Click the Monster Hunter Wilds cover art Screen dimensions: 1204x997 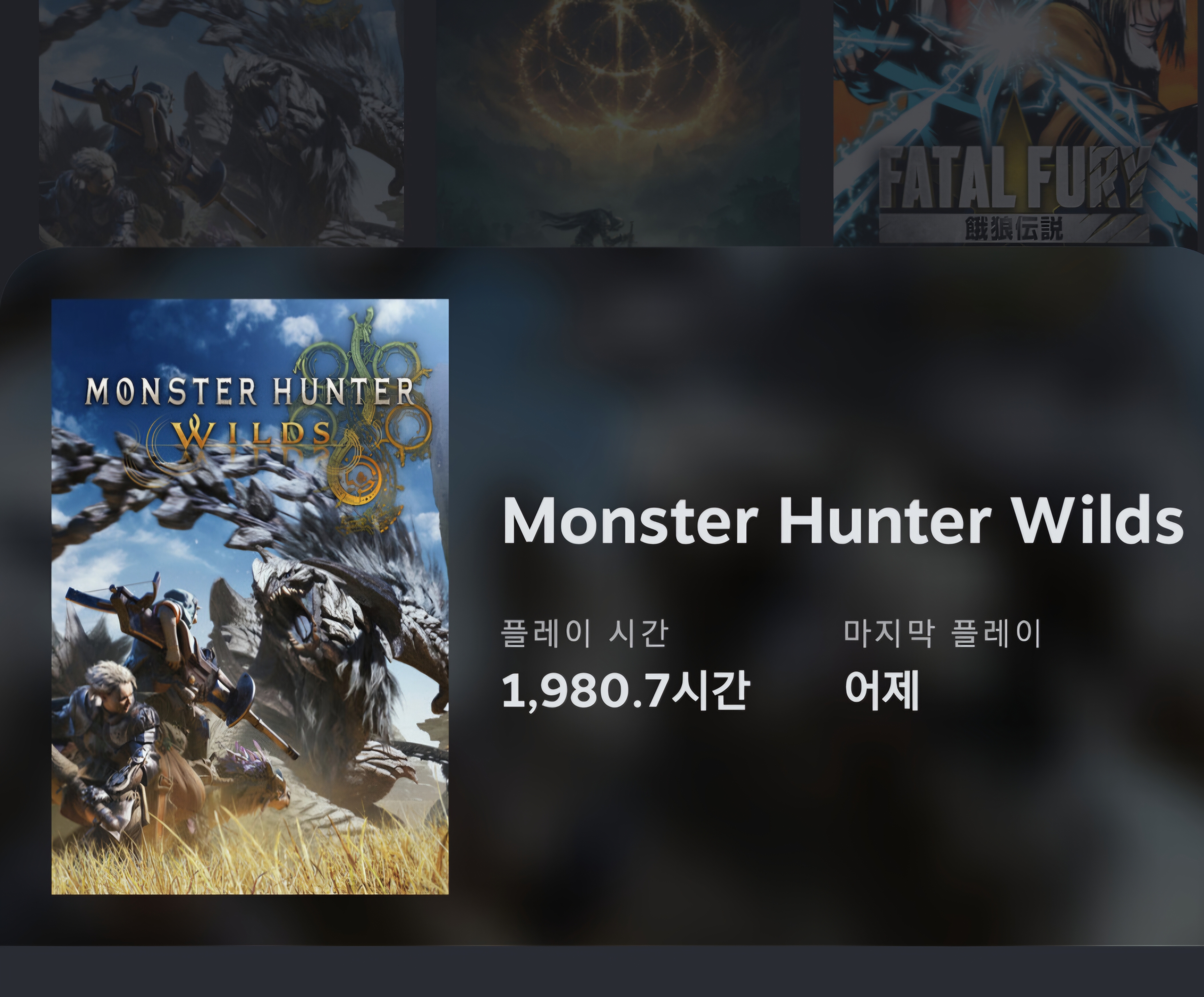(250, 596)
